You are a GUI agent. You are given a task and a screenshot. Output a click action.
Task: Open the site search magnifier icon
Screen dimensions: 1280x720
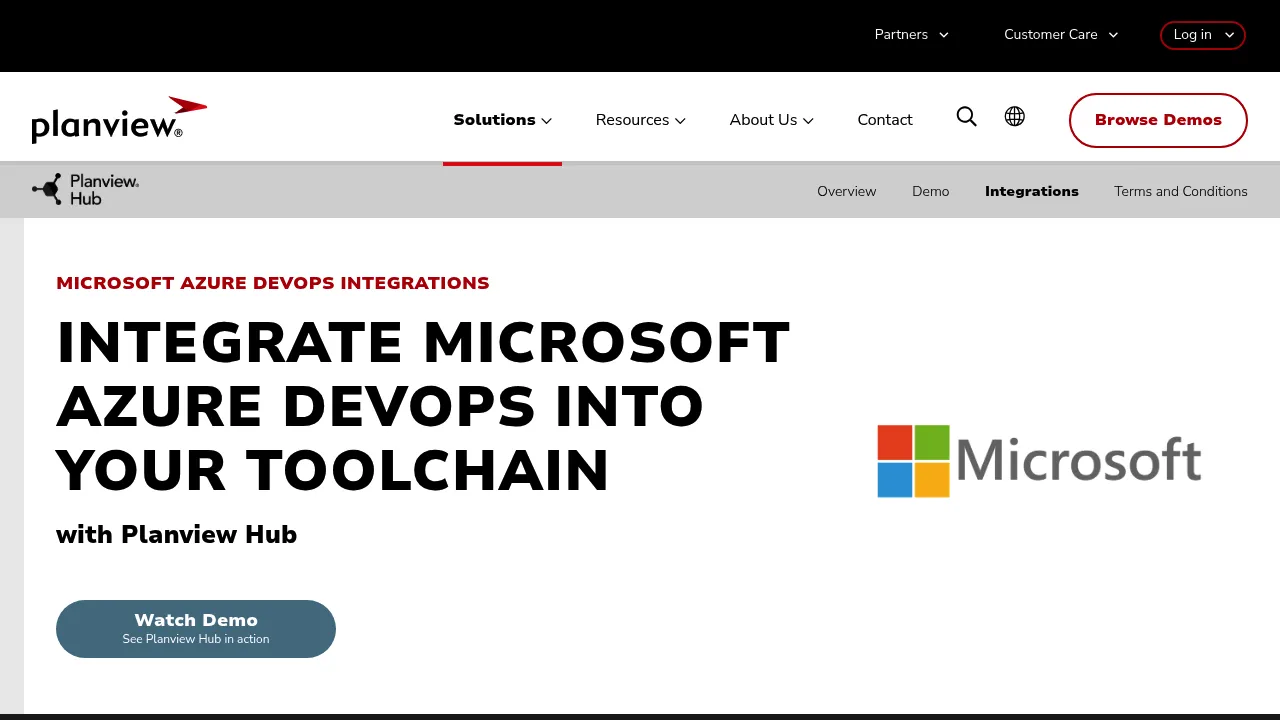[966, 117]
